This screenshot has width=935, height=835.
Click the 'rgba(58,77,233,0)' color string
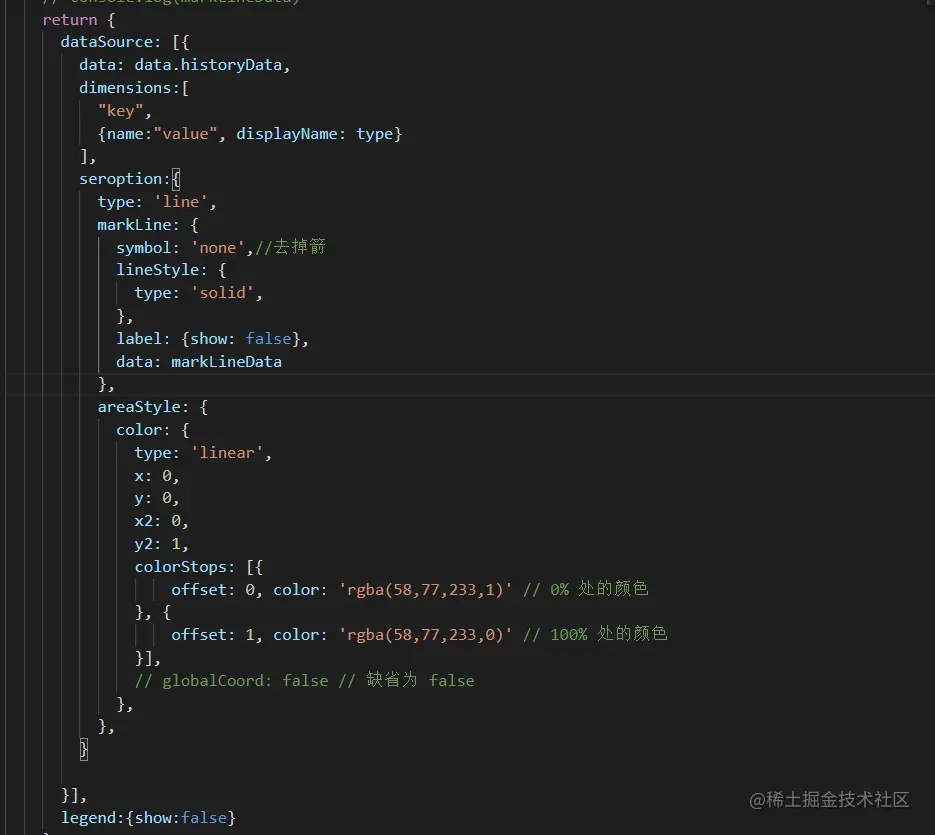(425, 635)
